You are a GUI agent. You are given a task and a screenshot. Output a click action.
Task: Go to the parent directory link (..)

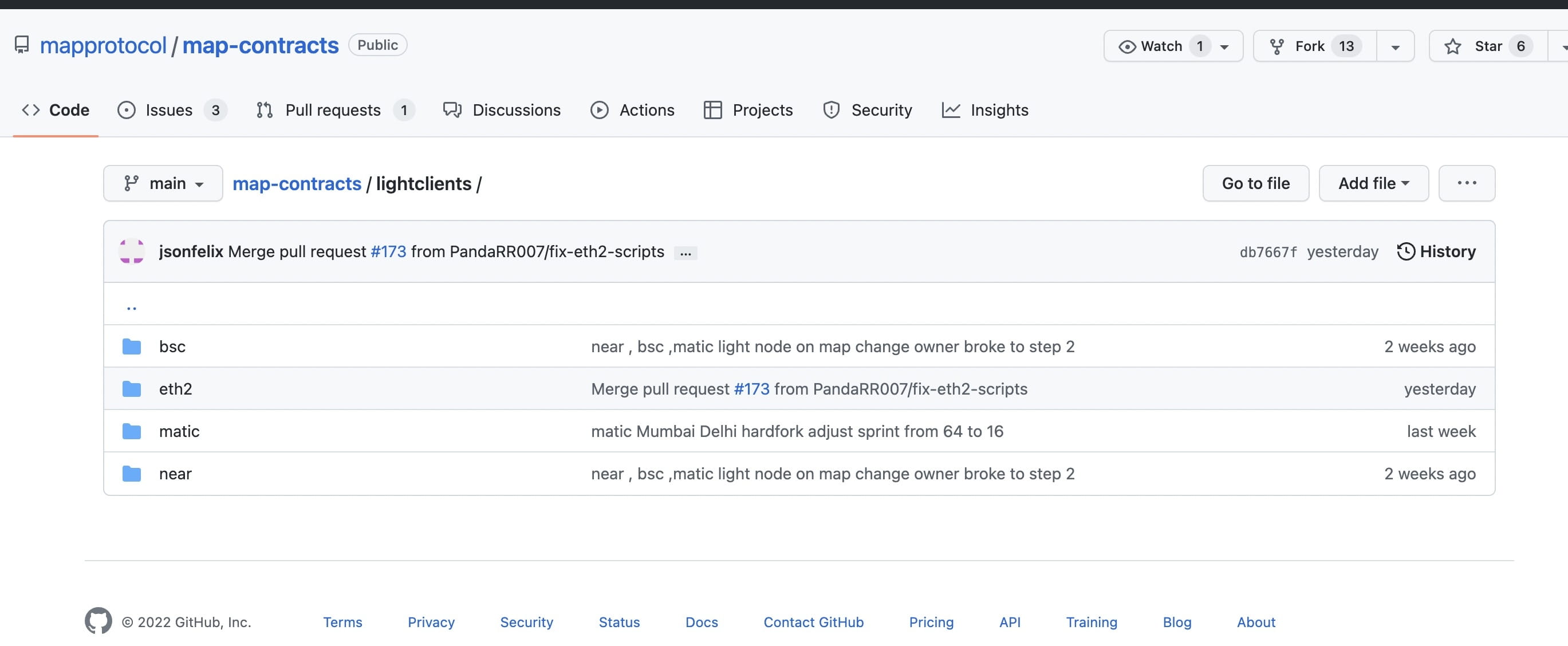tap(132, 307)
